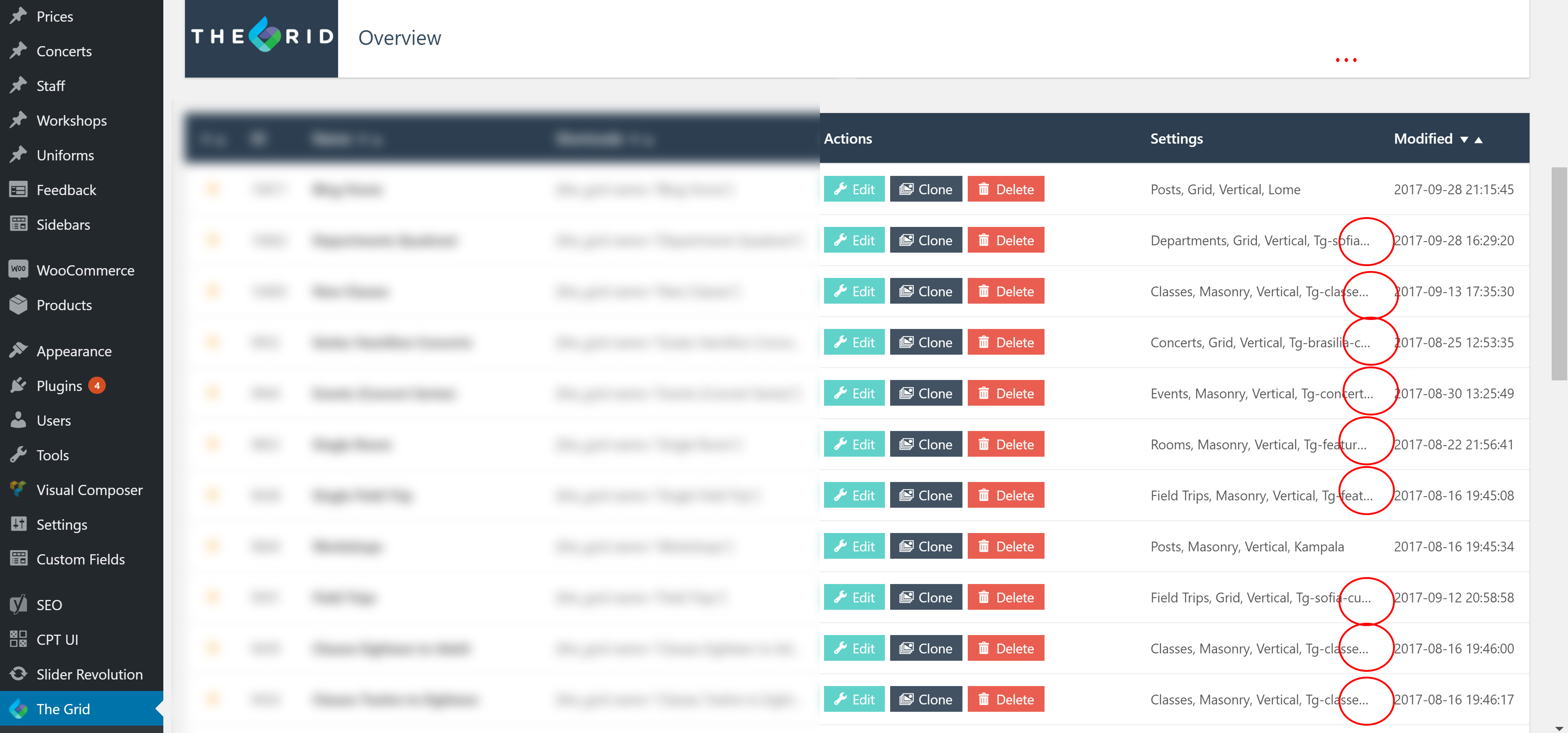Viewport: 1568px width, 733px height.
Task: Delete the Departments Tg-sofia grid
Action: [x=1006, y=240]
